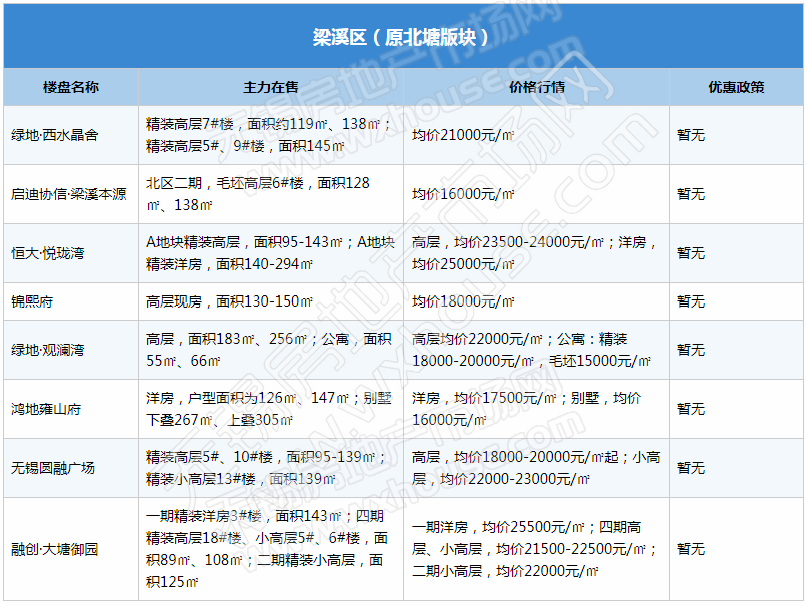Screen dimensions: 807x605
Task: Click the 优惠政策 column header
Action: coord(737,87)
